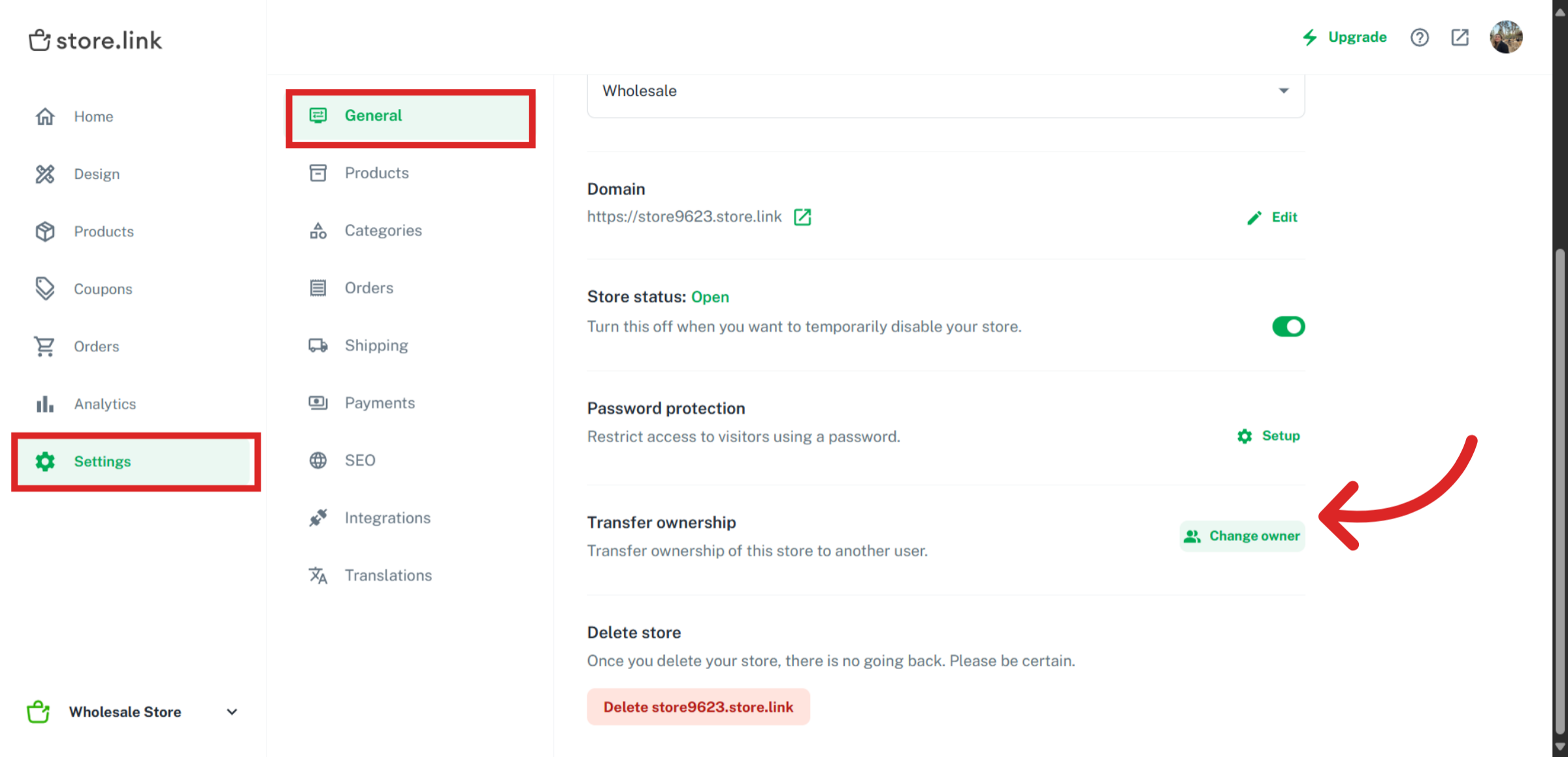Go to the SEO settings tab

360,460
